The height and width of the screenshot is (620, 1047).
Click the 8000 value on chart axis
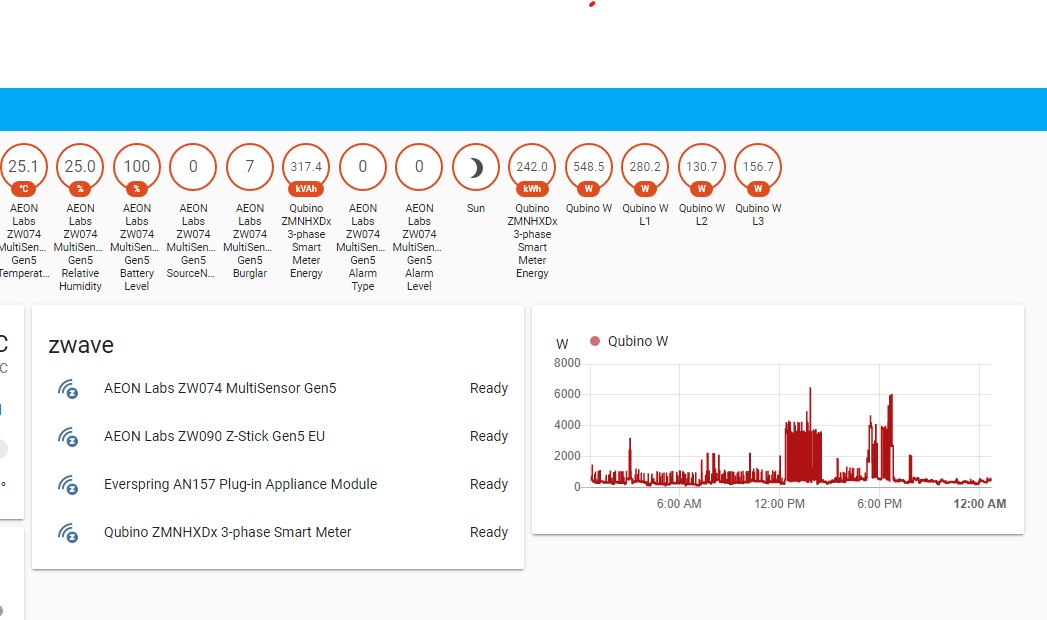click(567, 363)
